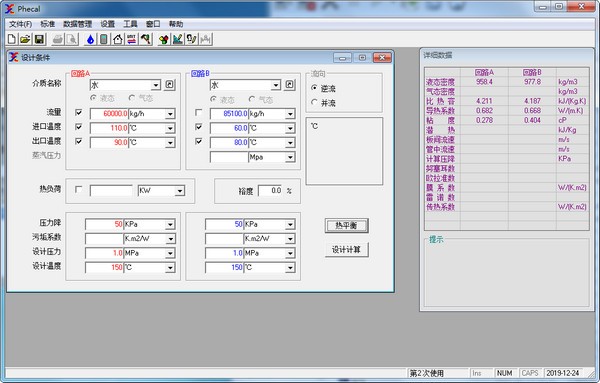Click the 设计条件 window logo icon
Viewport: 600px width, 383px height.
pos(13,57)
